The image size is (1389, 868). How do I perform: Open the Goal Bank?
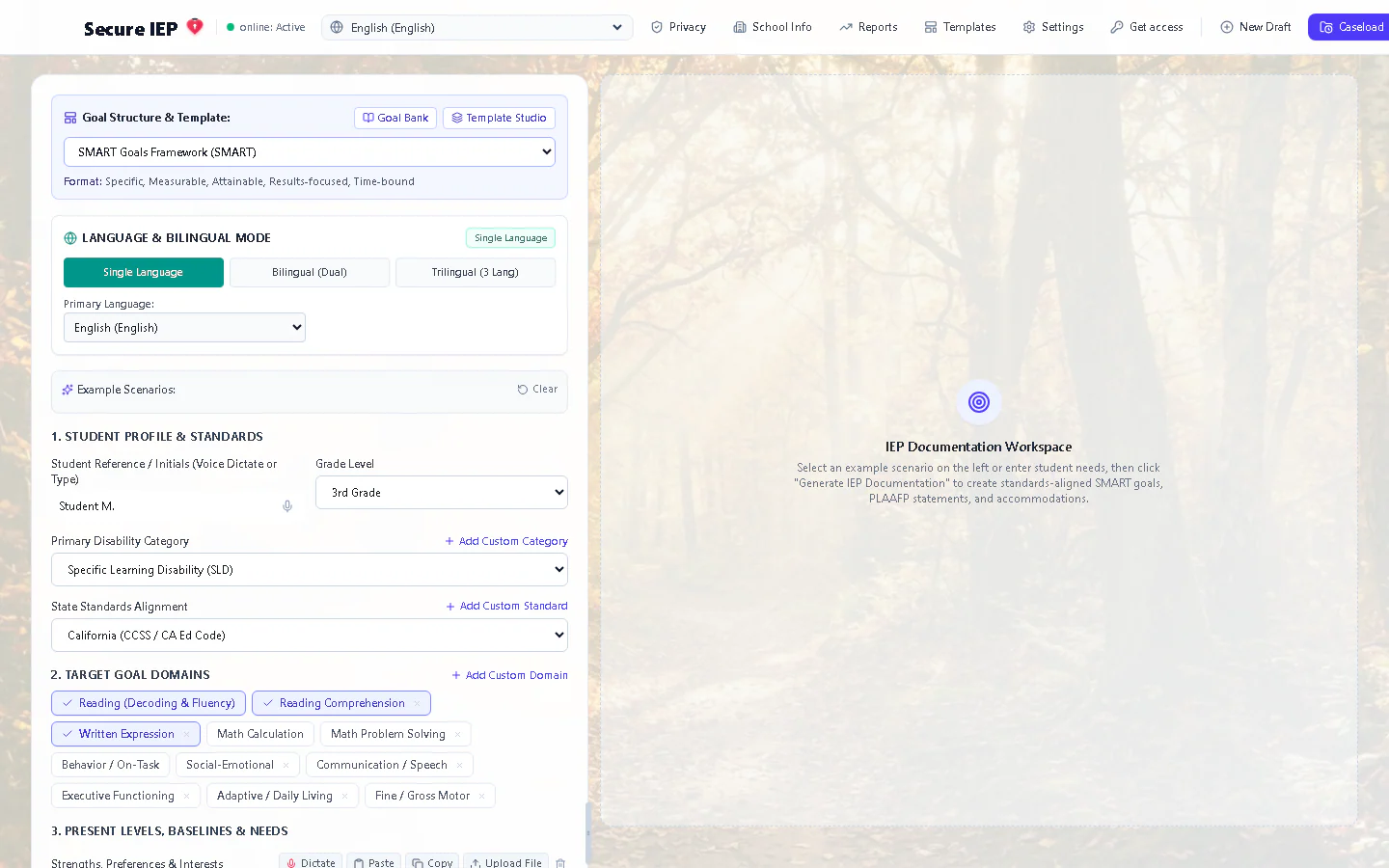[395, 118]
